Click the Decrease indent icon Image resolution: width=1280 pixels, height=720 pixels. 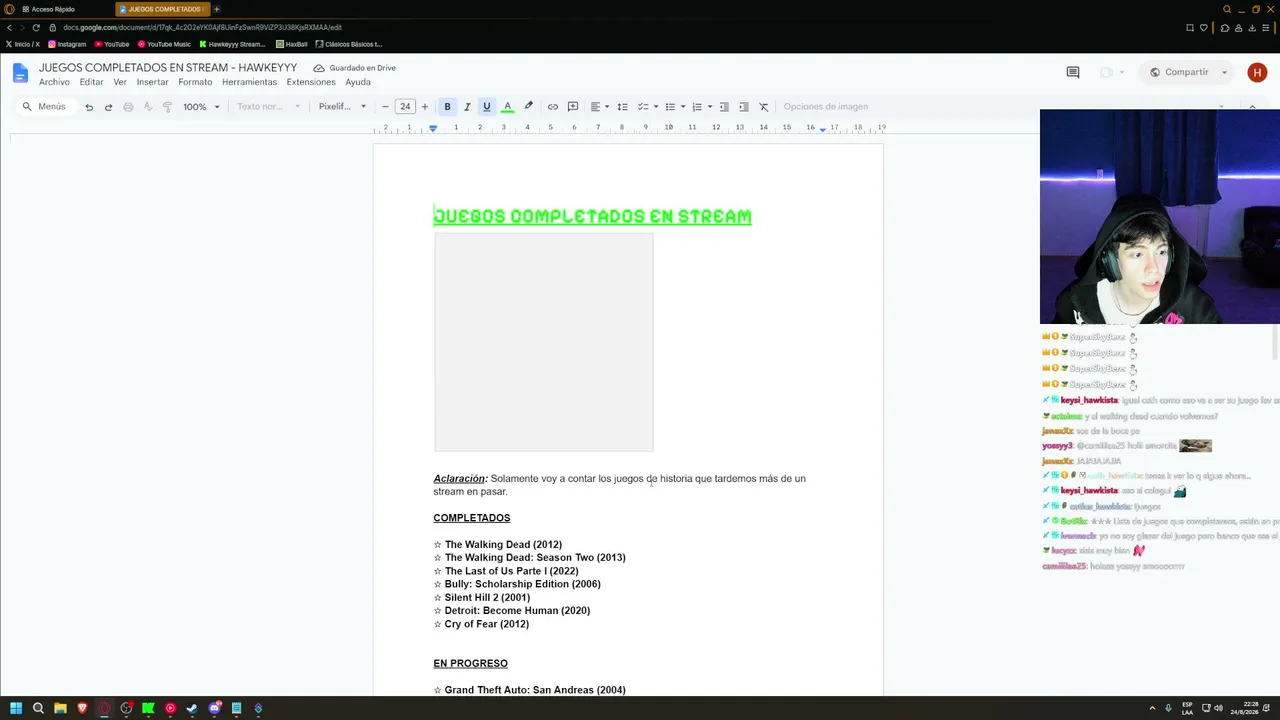click(724, 107)
